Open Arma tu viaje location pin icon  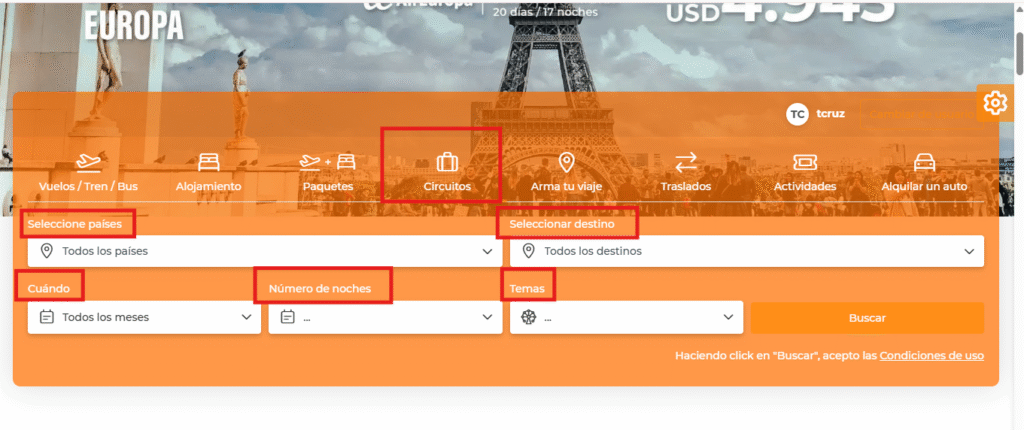[566, 161]
